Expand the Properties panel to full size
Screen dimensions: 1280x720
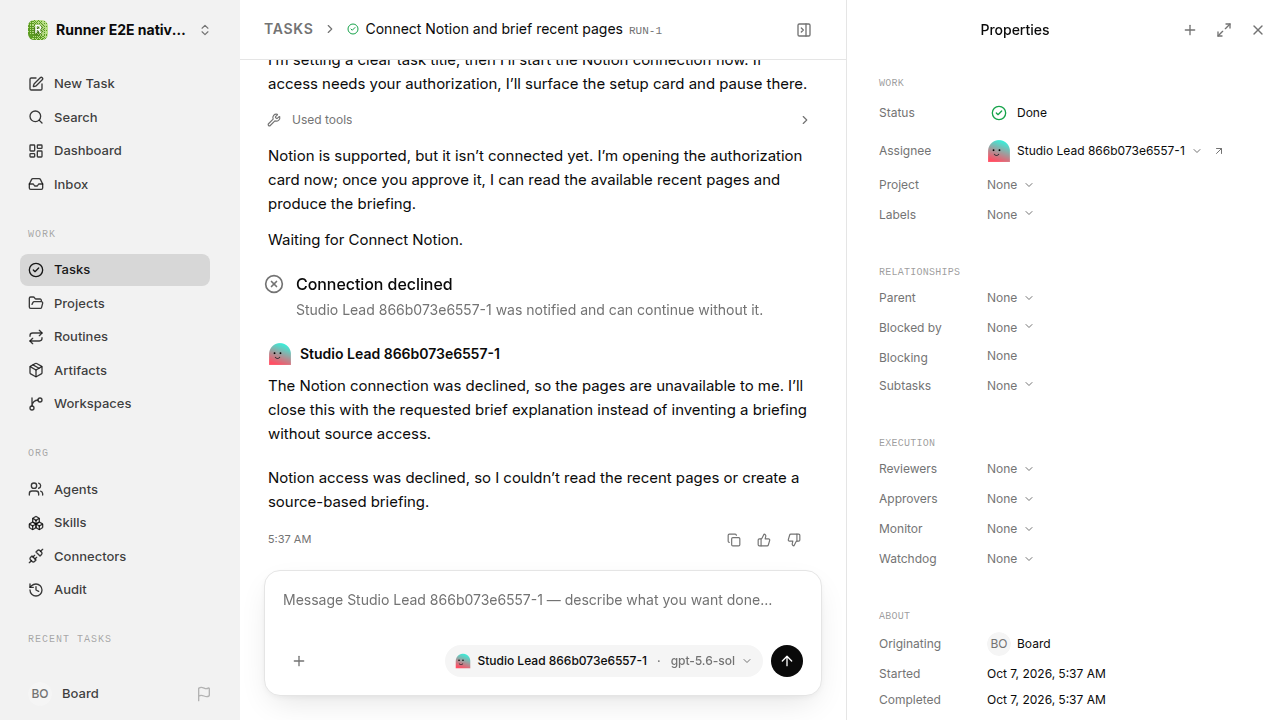[x=1224, y=30]
